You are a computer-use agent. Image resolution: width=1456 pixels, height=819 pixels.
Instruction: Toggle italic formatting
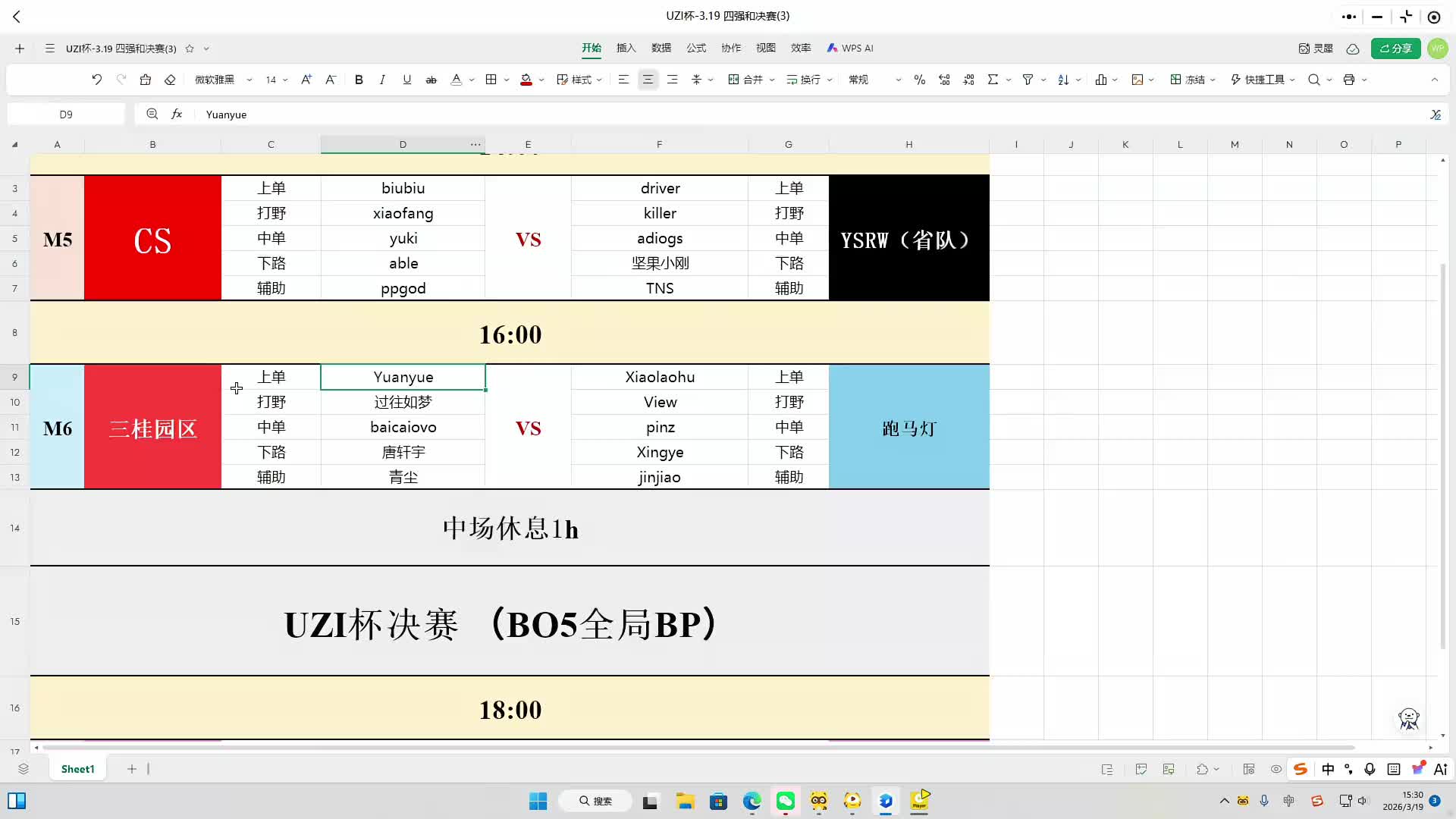click(382, 80)
